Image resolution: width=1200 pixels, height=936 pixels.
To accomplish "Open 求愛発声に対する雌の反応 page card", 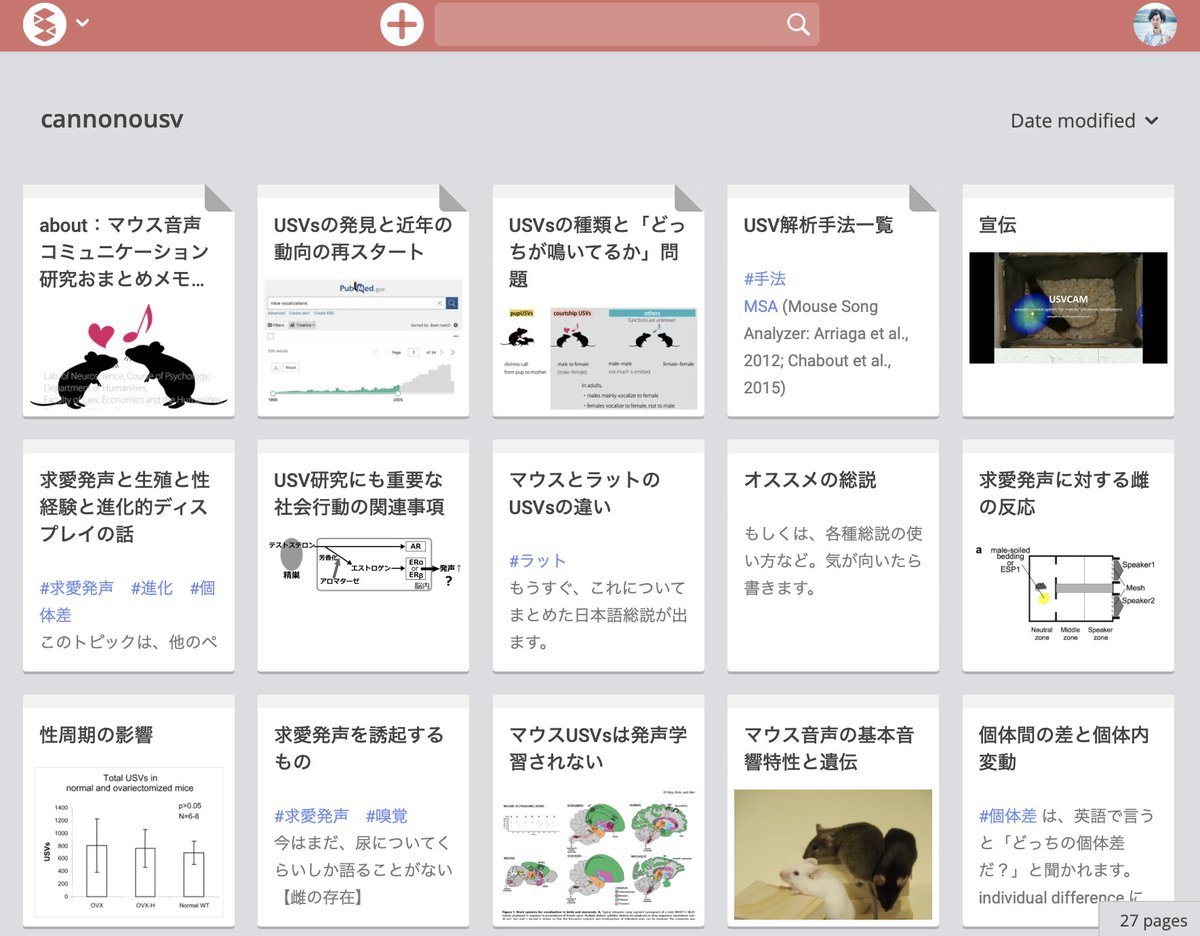I will tap(1068, 556).
